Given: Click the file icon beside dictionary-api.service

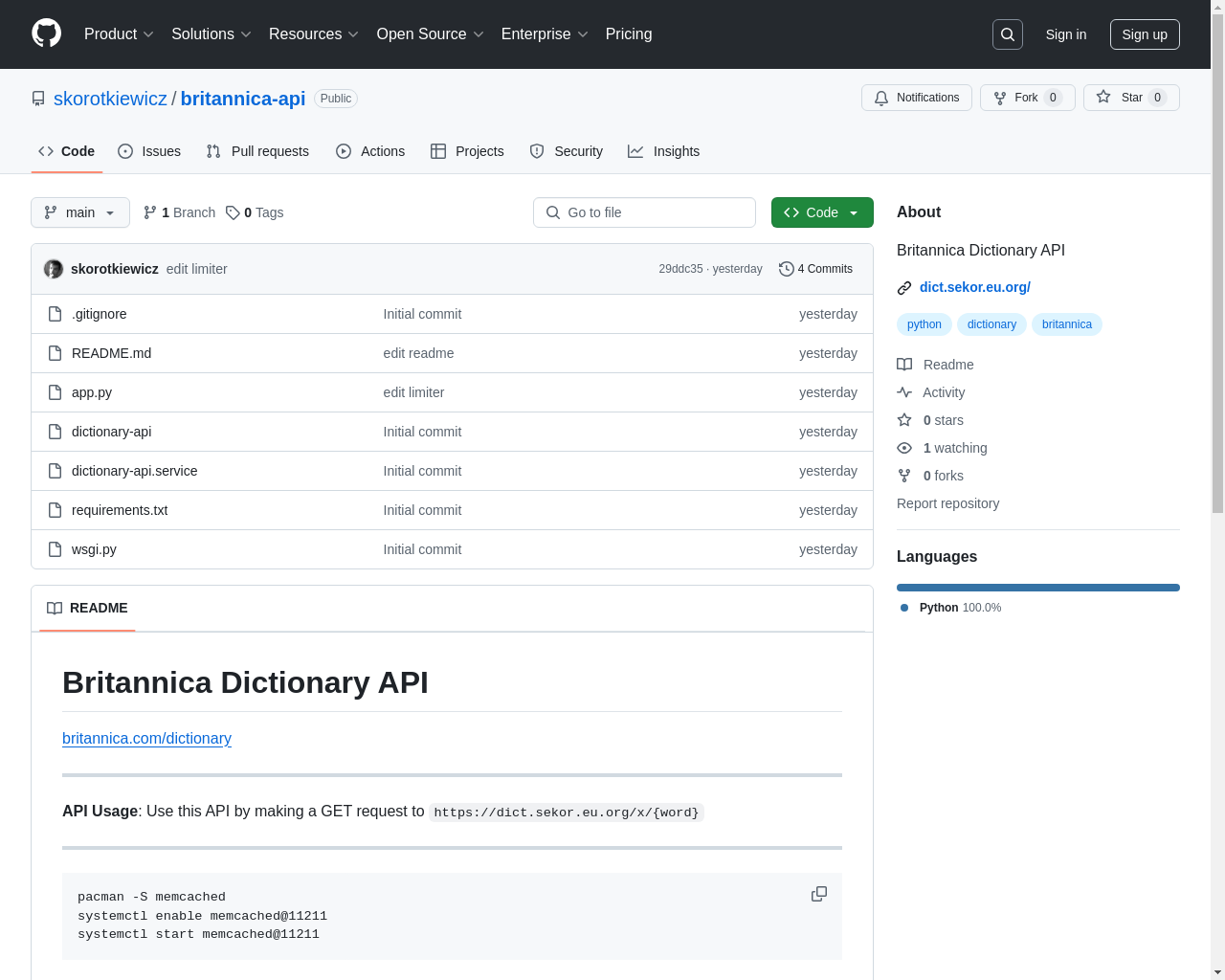Looking at the screenshot, I should (56, 471).
